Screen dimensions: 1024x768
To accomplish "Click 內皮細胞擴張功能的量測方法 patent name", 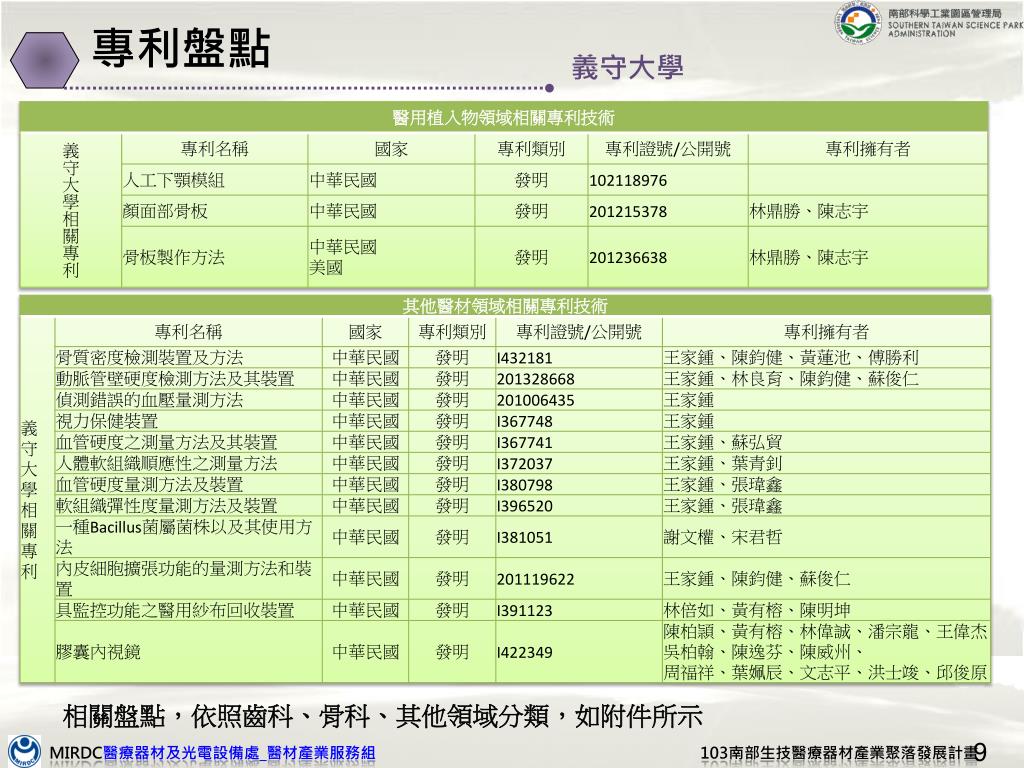I will pyautogui.click(x=184, y=579).
